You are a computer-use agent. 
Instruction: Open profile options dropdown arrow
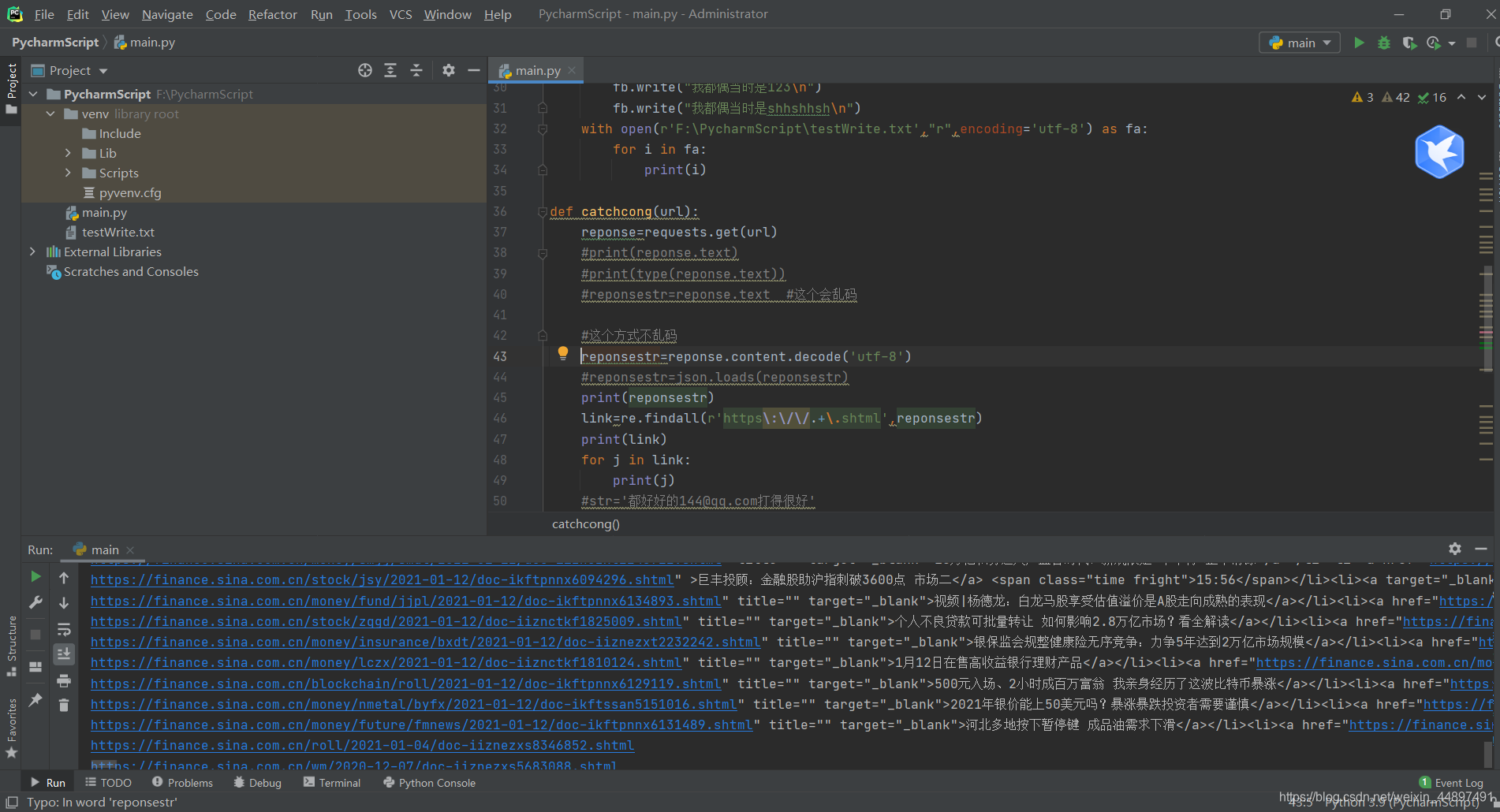[x=1452, y=43]
